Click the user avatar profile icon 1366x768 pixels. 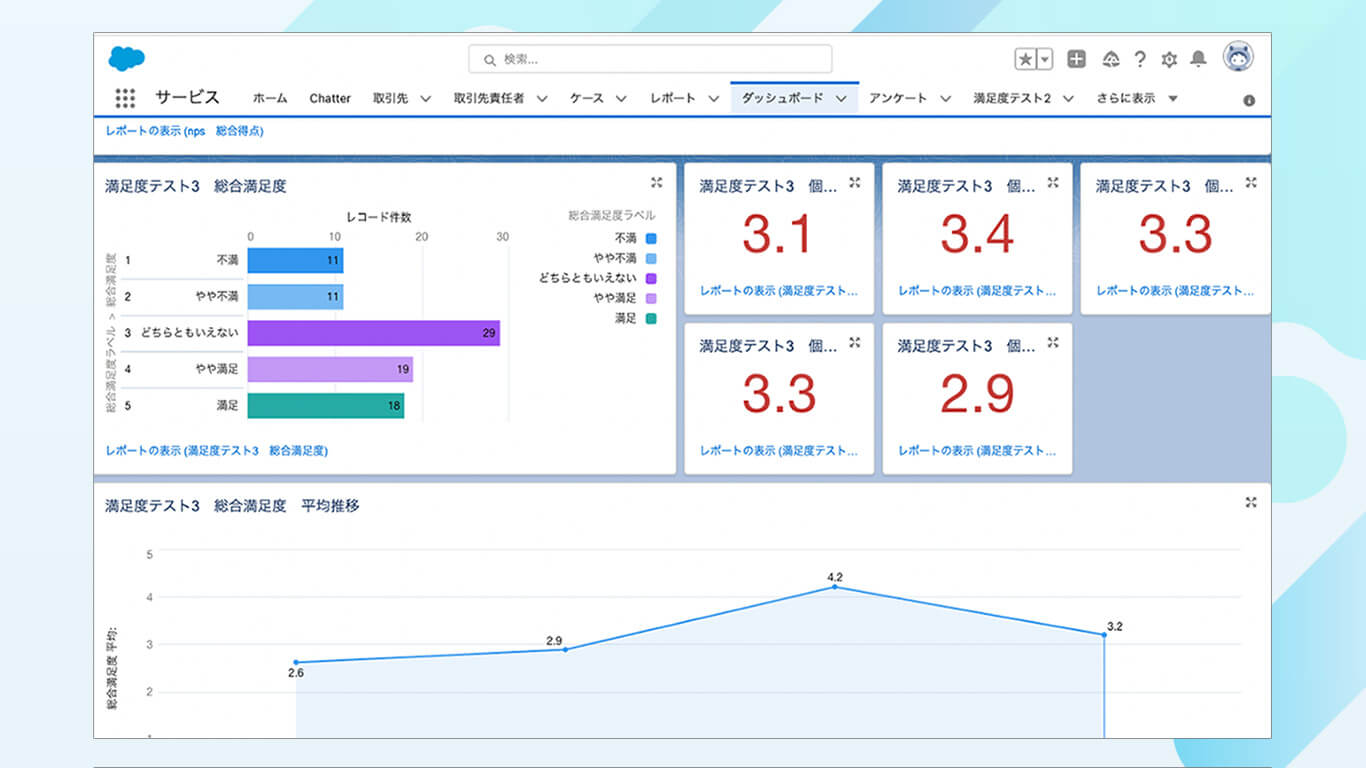[x=1238, y=58]
